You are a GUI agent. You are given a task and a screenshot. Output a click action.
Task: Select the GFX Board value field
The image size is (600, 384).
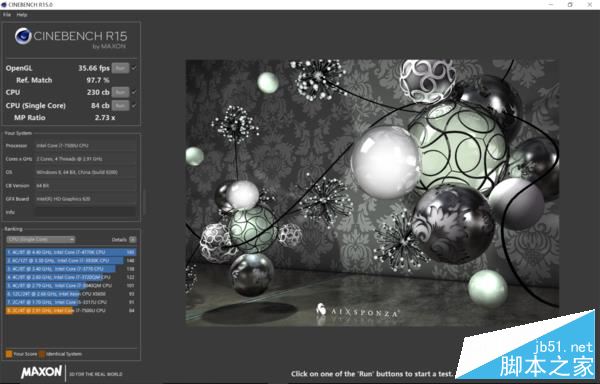tap(85, 199)
